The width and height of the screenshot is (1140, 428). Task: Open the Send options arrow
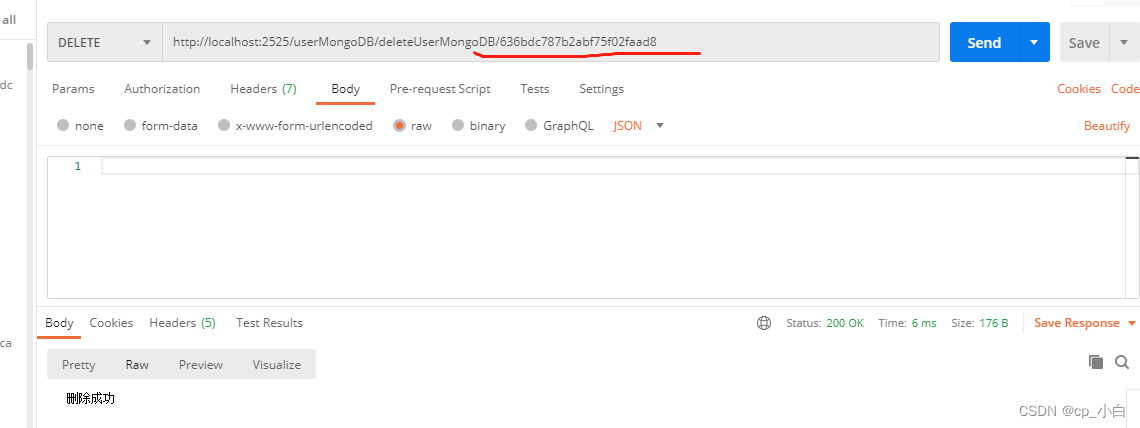point(1035,43)
